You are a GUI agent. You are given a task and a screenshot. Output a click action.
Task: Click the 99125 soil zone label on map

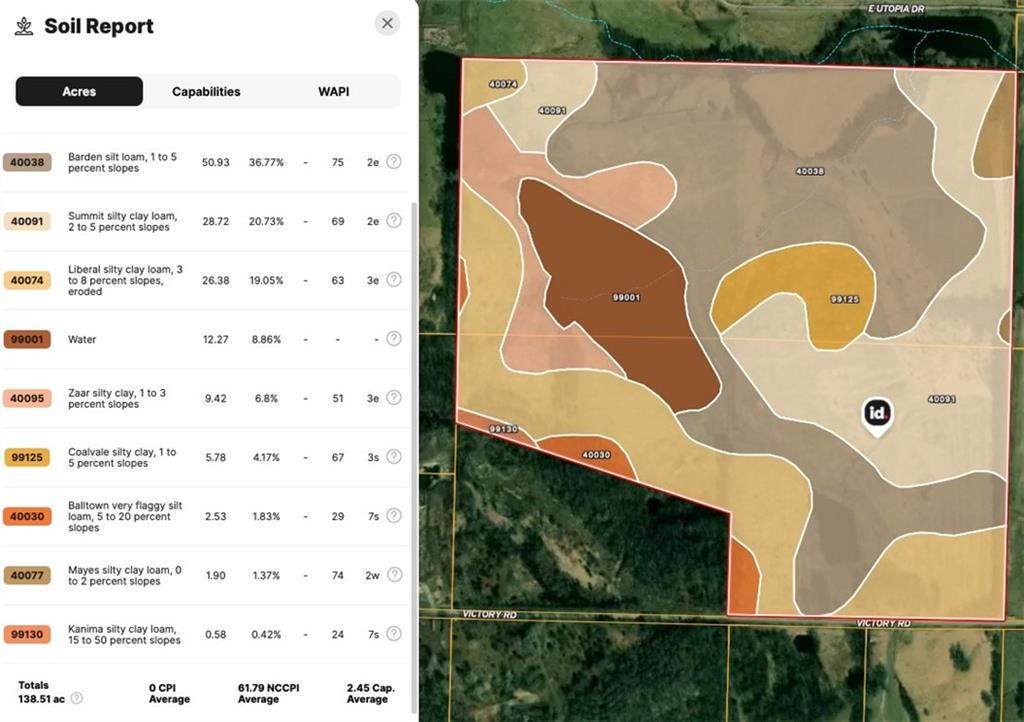(844, 299)
